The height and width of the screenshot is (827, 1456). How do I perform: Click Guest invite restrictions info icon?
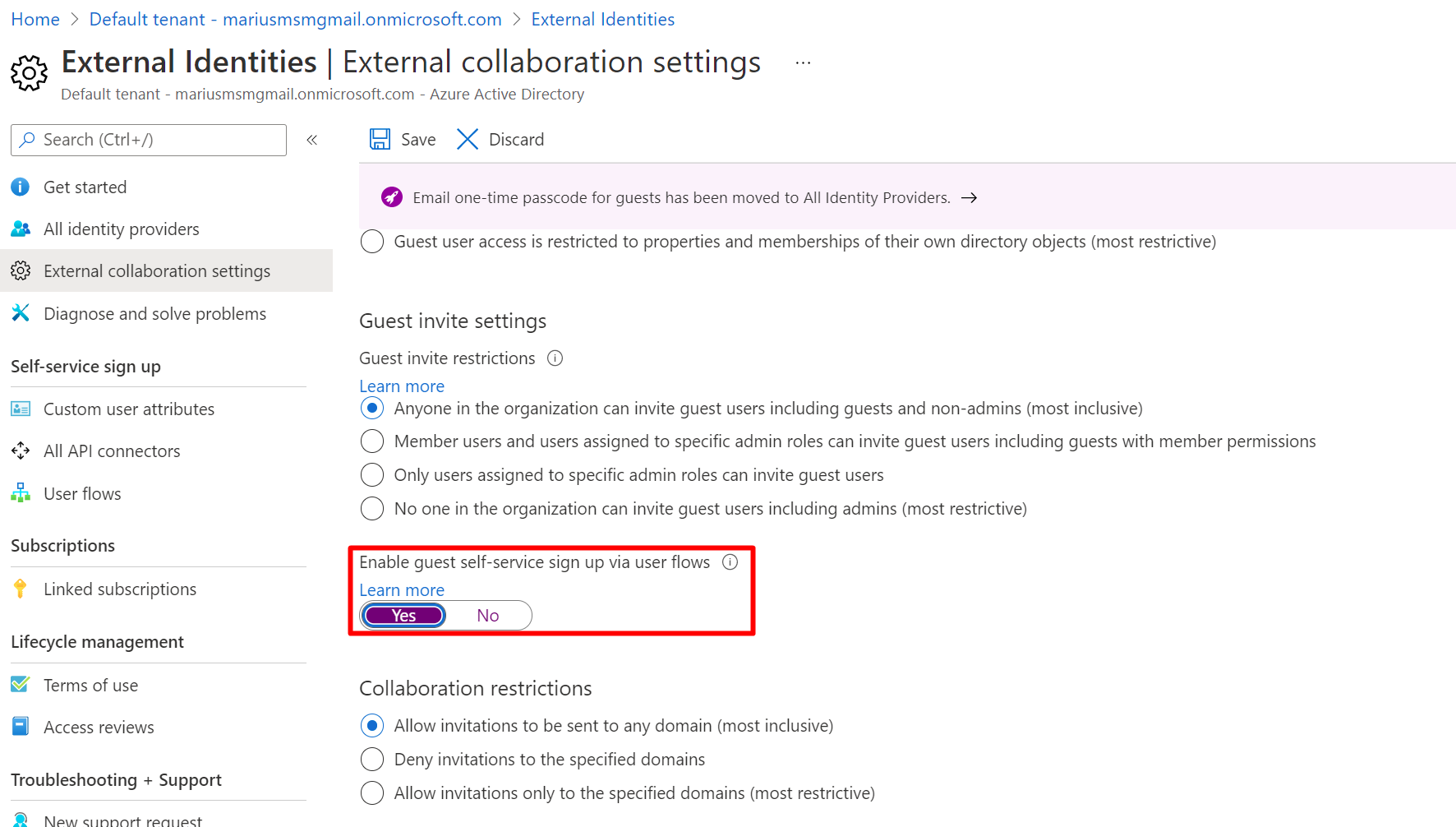click(555, 358)
